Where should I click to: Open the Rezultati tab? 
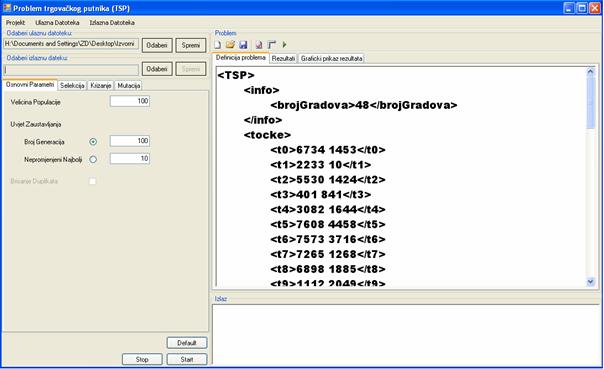[283, 59]
